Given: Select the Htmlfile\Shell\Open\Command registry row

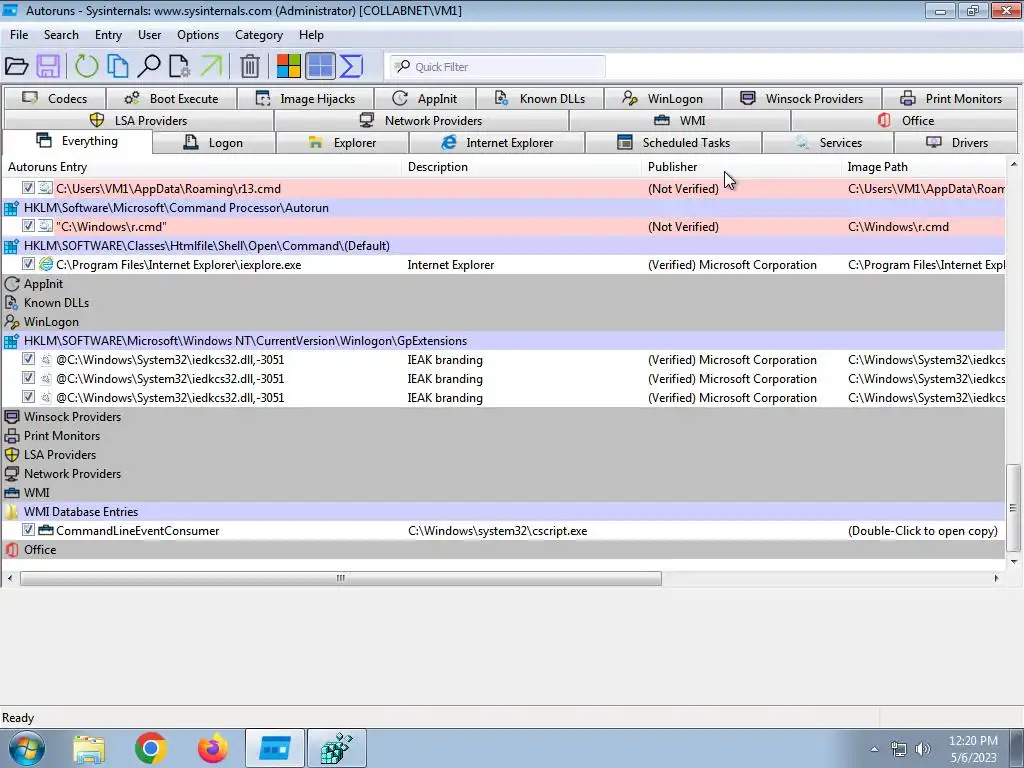Looking at the screenshot, I should [x=503, y=246].
